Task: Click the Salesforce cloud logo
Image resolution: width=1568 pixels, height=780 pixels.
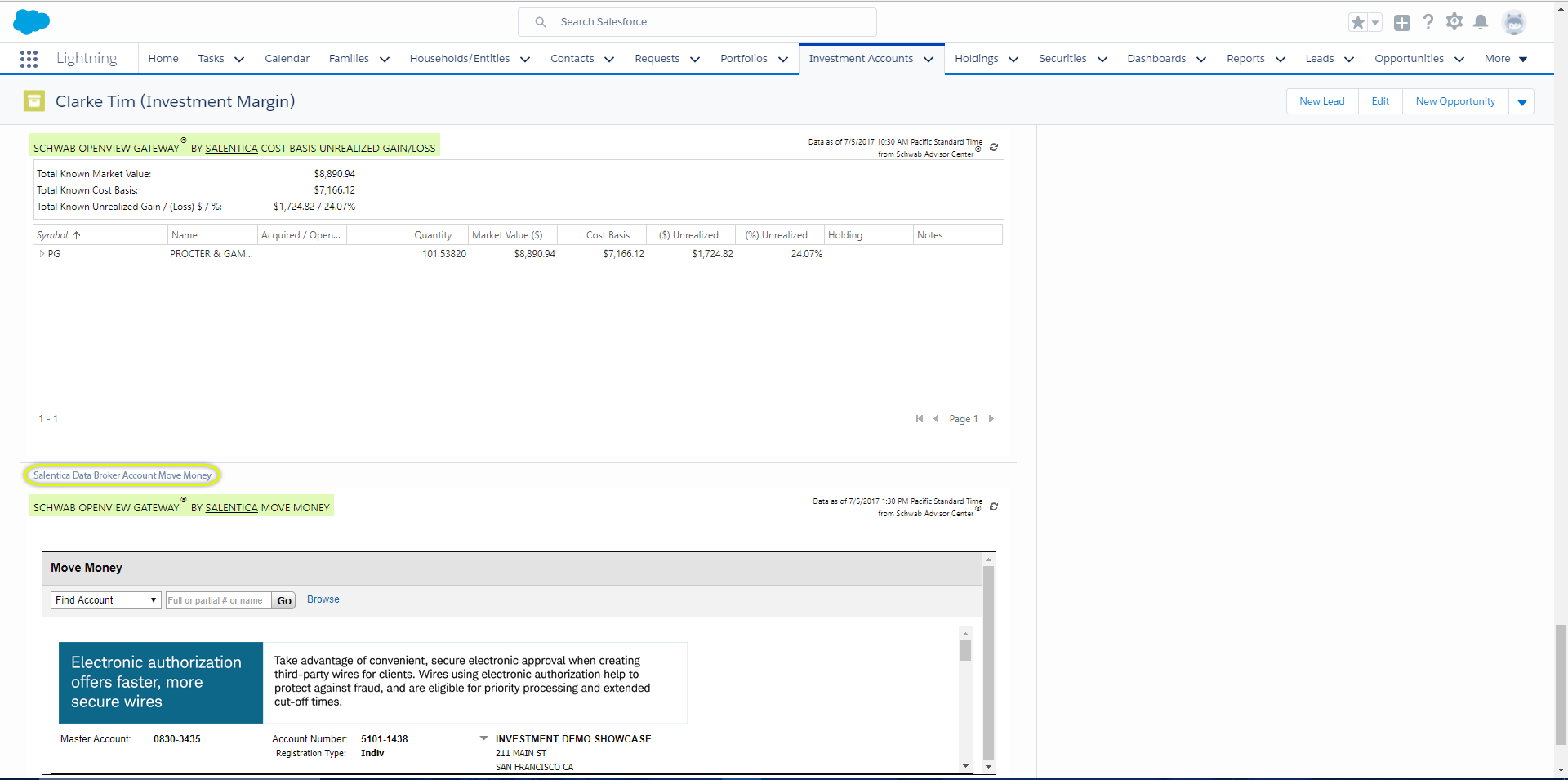Action: click(x=31, y=21)
